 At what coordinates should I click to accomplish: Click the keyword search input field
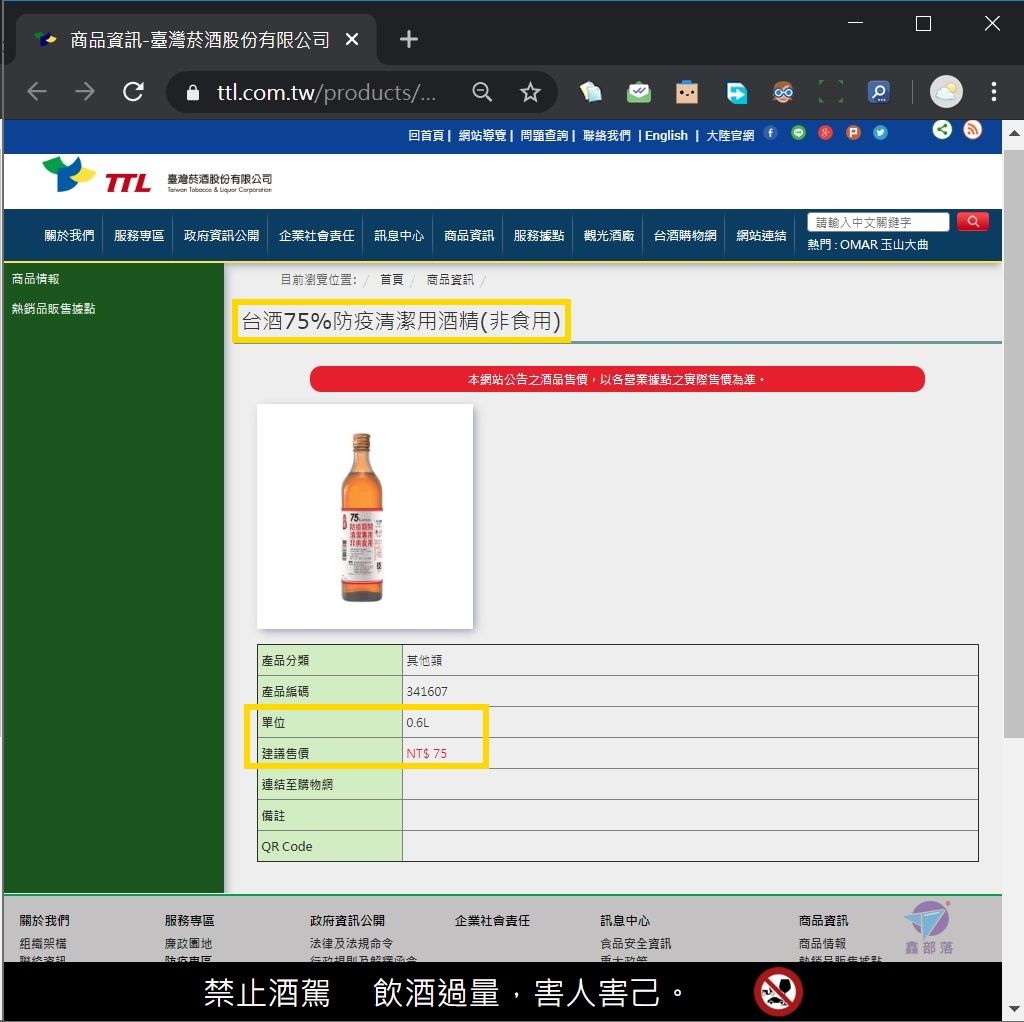coord(878,222)
